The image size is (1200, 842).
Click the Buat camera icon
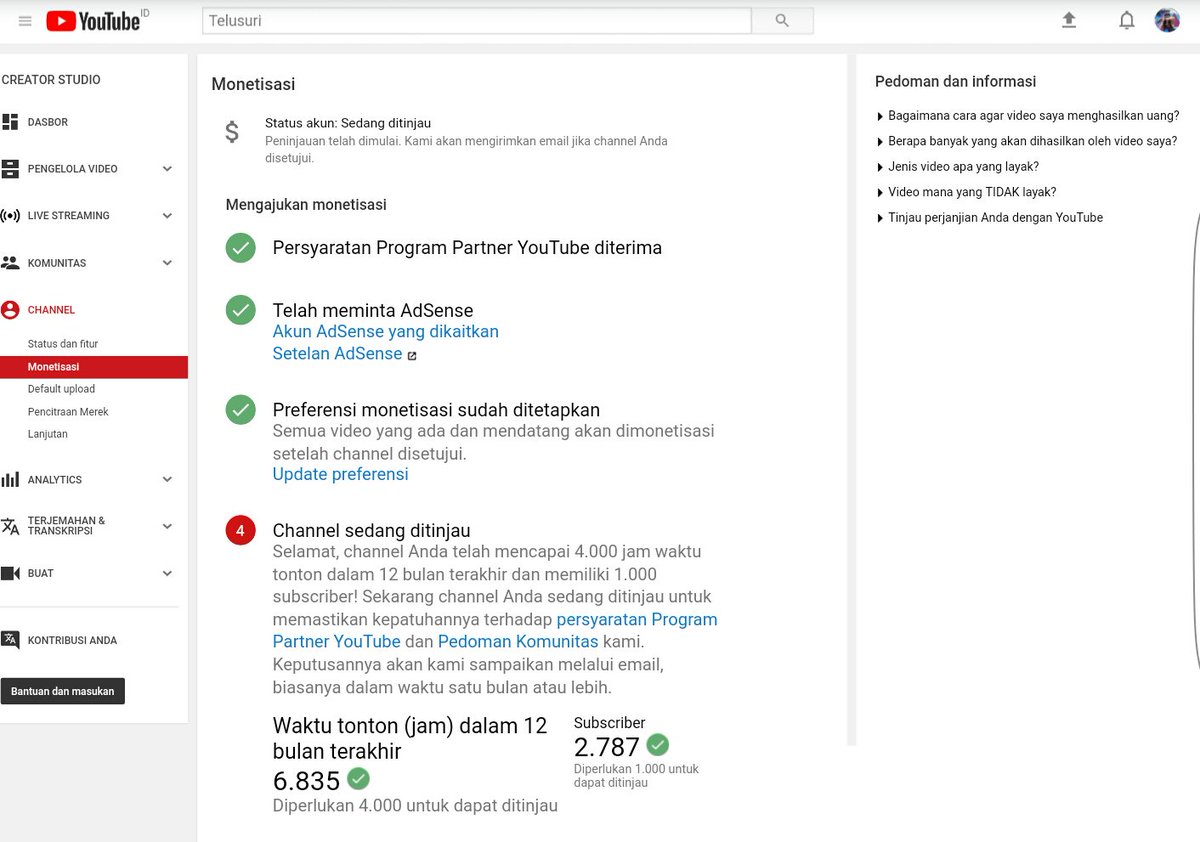pyautogui.click(x=10, y=573)
